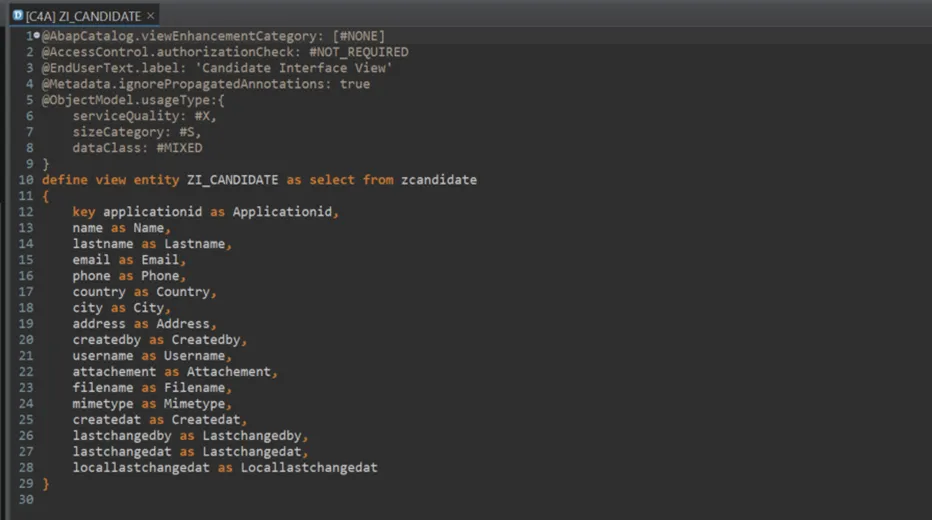This screenshot has height=520, width=932.
Task: Click the #X serviceQuality value
Action: click(202, 116)
